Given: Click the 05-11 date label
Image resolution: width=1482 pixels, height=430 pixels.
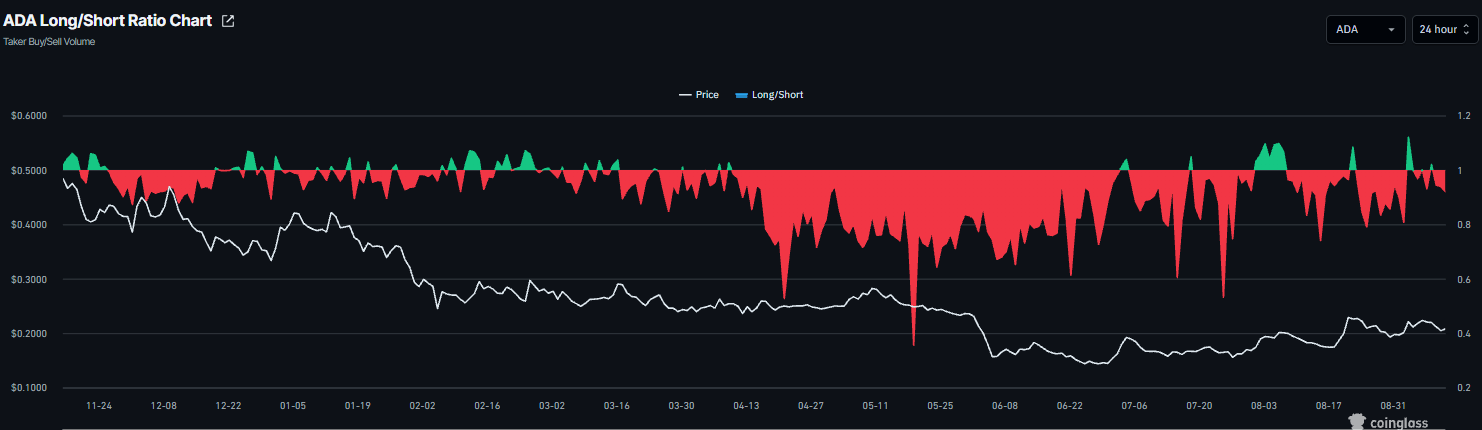Looking at the screenshot, I should point(875,407).
